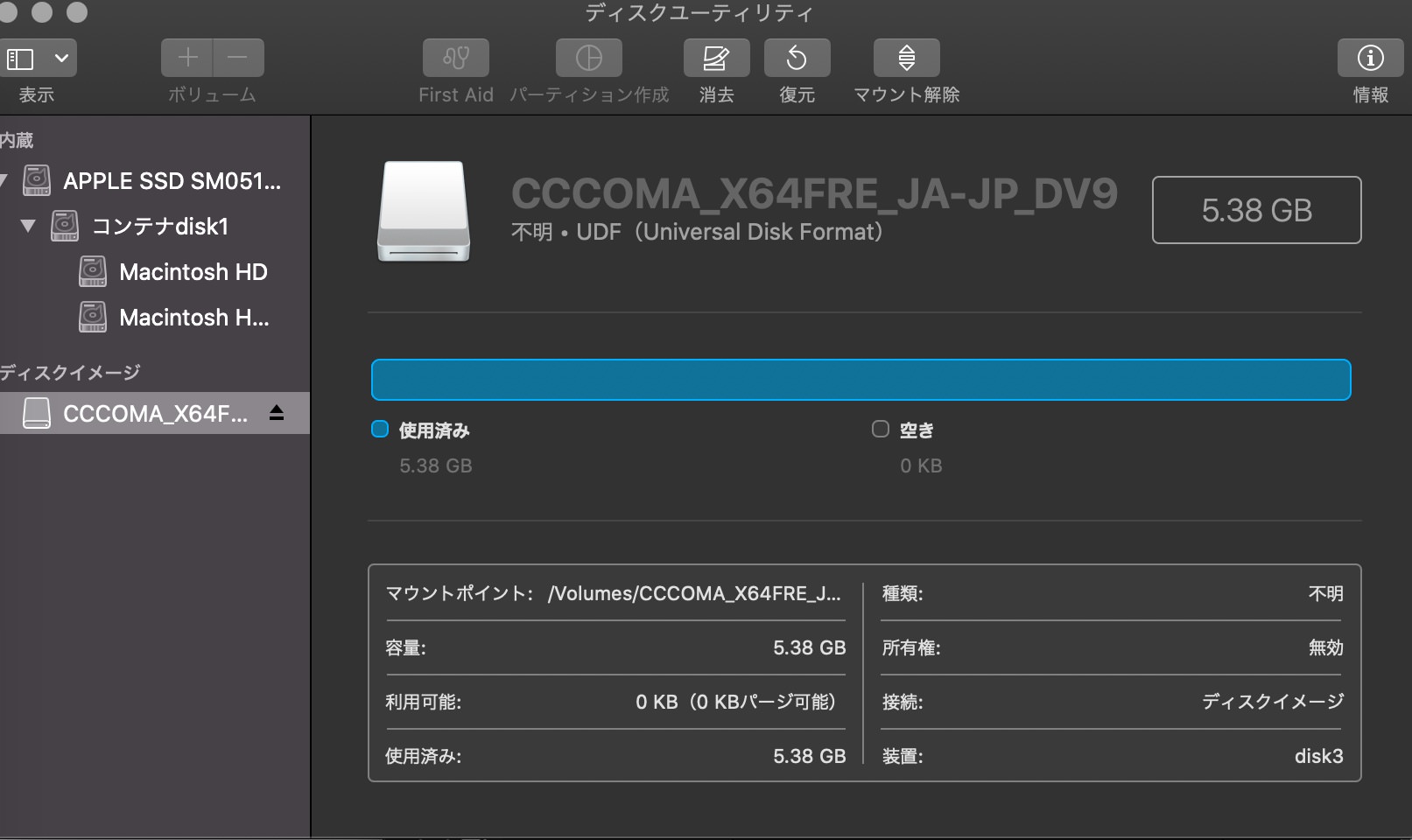Screen dimensions: 1412x840
Task: Click the Erase (消去) toolbar icon
Action: point(716,59)
